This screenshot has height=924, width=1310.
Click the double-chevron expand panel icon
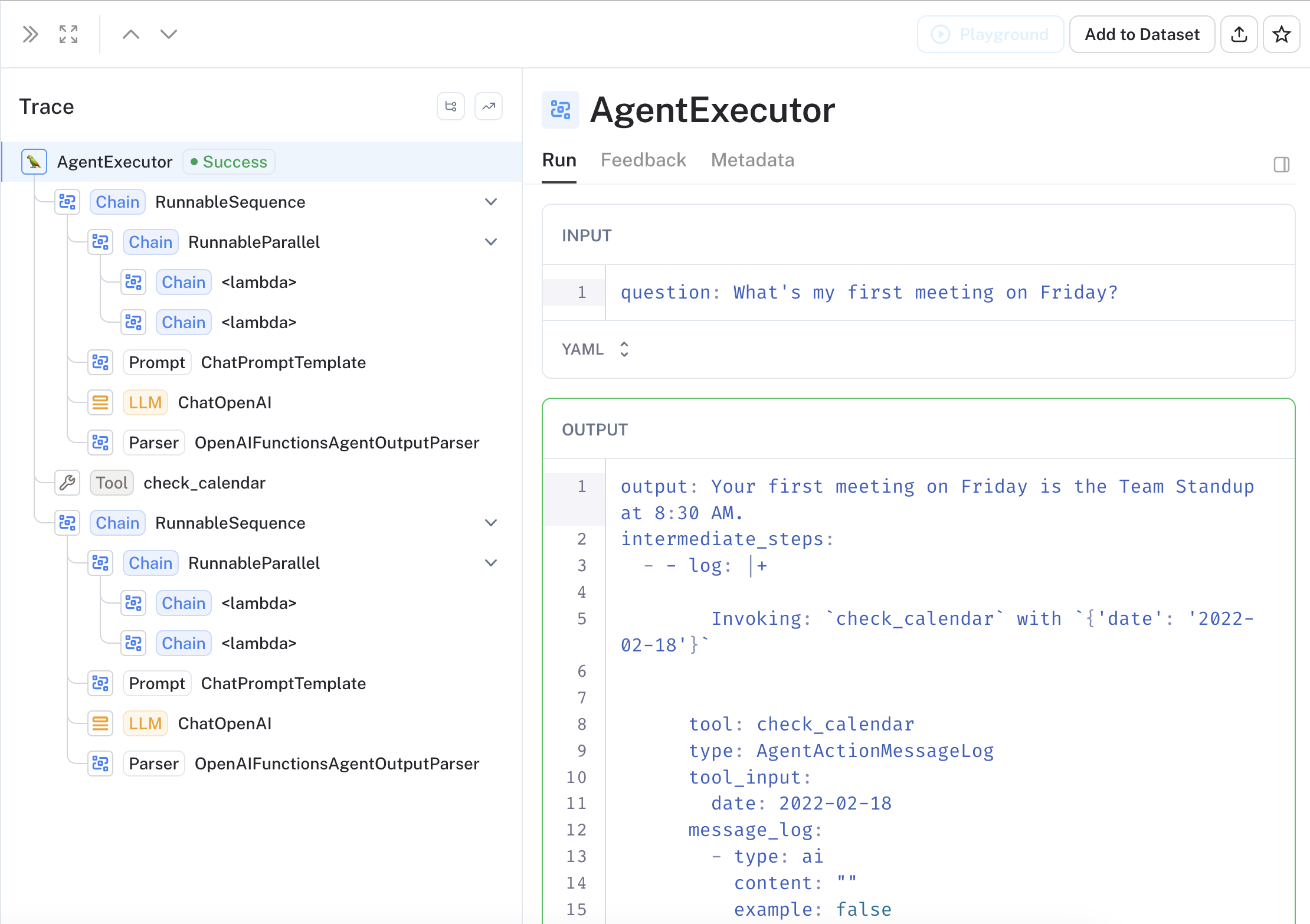tap(30, 34)
